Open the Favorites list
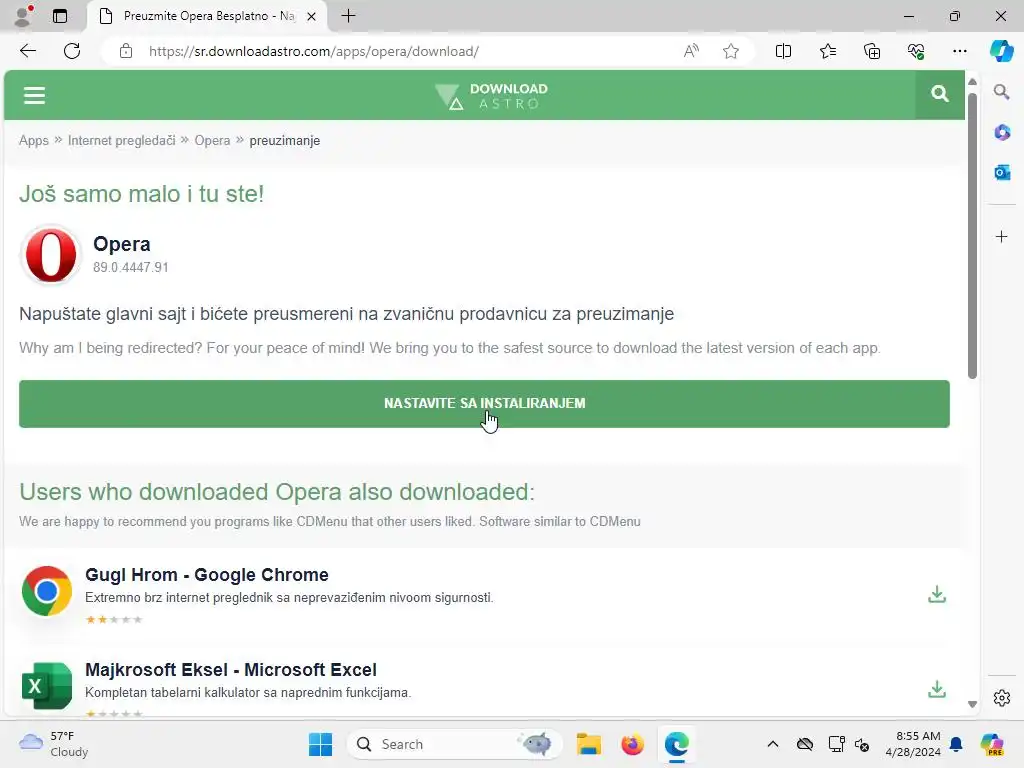The width and height of the screenshot is (1024, 768). (827, 51)
